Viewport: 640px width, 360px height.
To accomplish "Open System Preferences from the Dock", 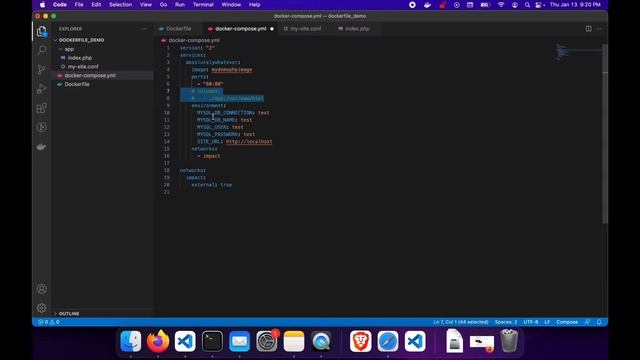I will coord(267,341).
